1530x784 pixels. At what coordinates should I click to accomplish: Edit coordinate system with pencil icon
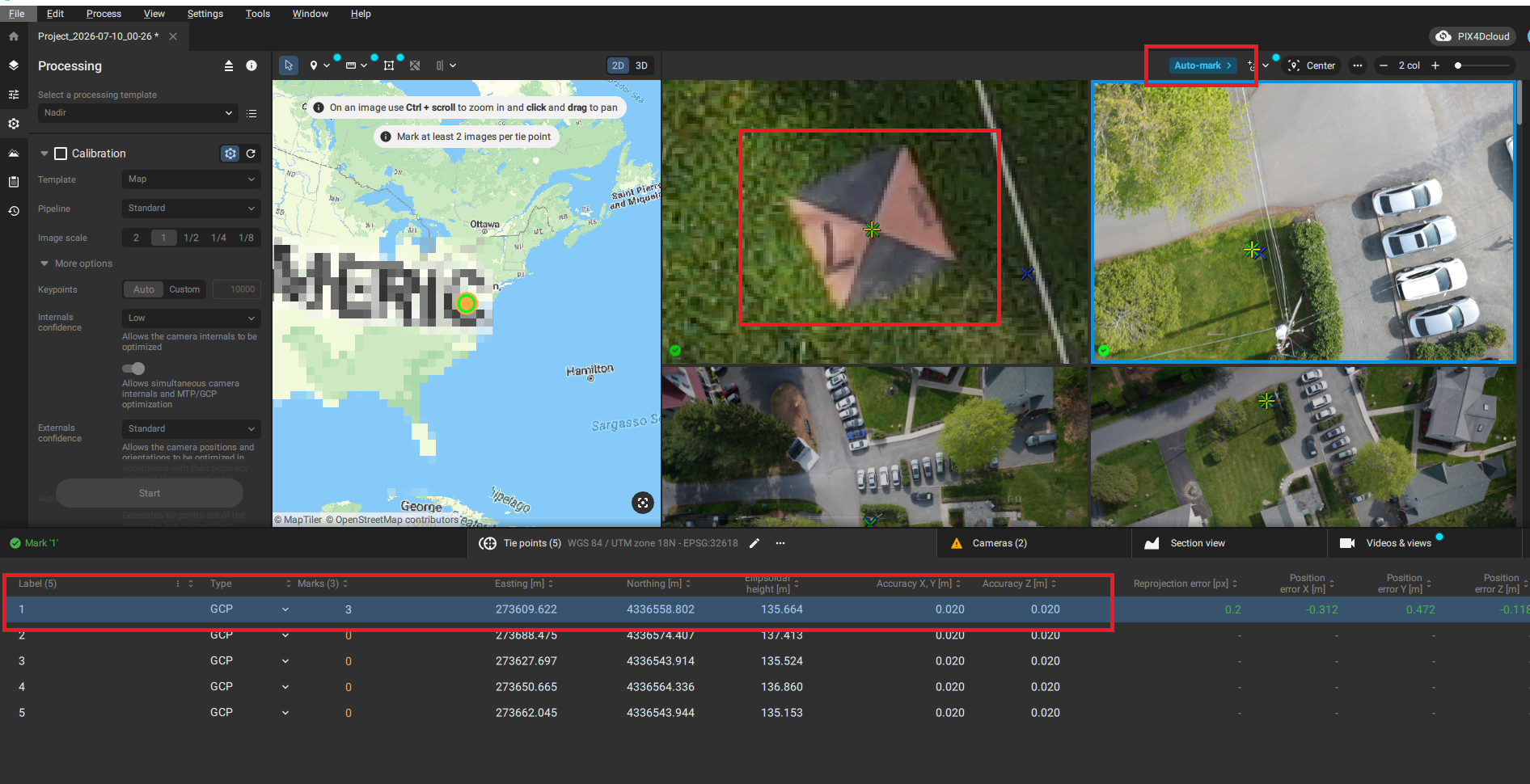[x=754, y=543]
